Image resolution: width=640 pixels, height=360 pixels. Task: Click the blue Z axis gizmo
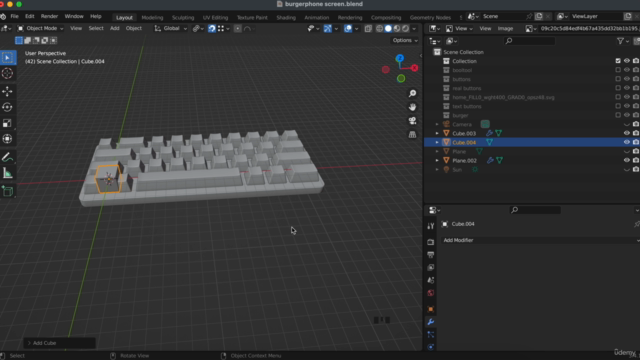tap(400, 58)
